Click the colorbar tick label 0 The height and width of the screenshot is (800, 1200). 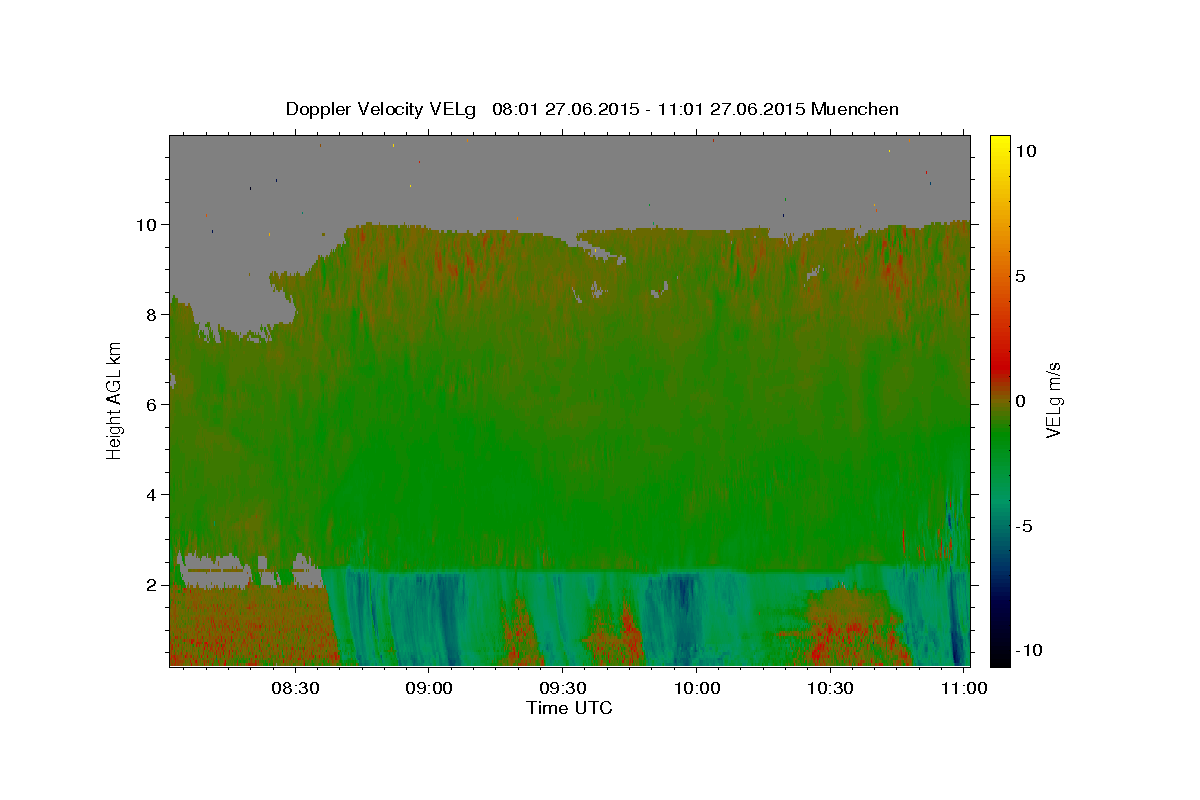(x=1021, y=401)
